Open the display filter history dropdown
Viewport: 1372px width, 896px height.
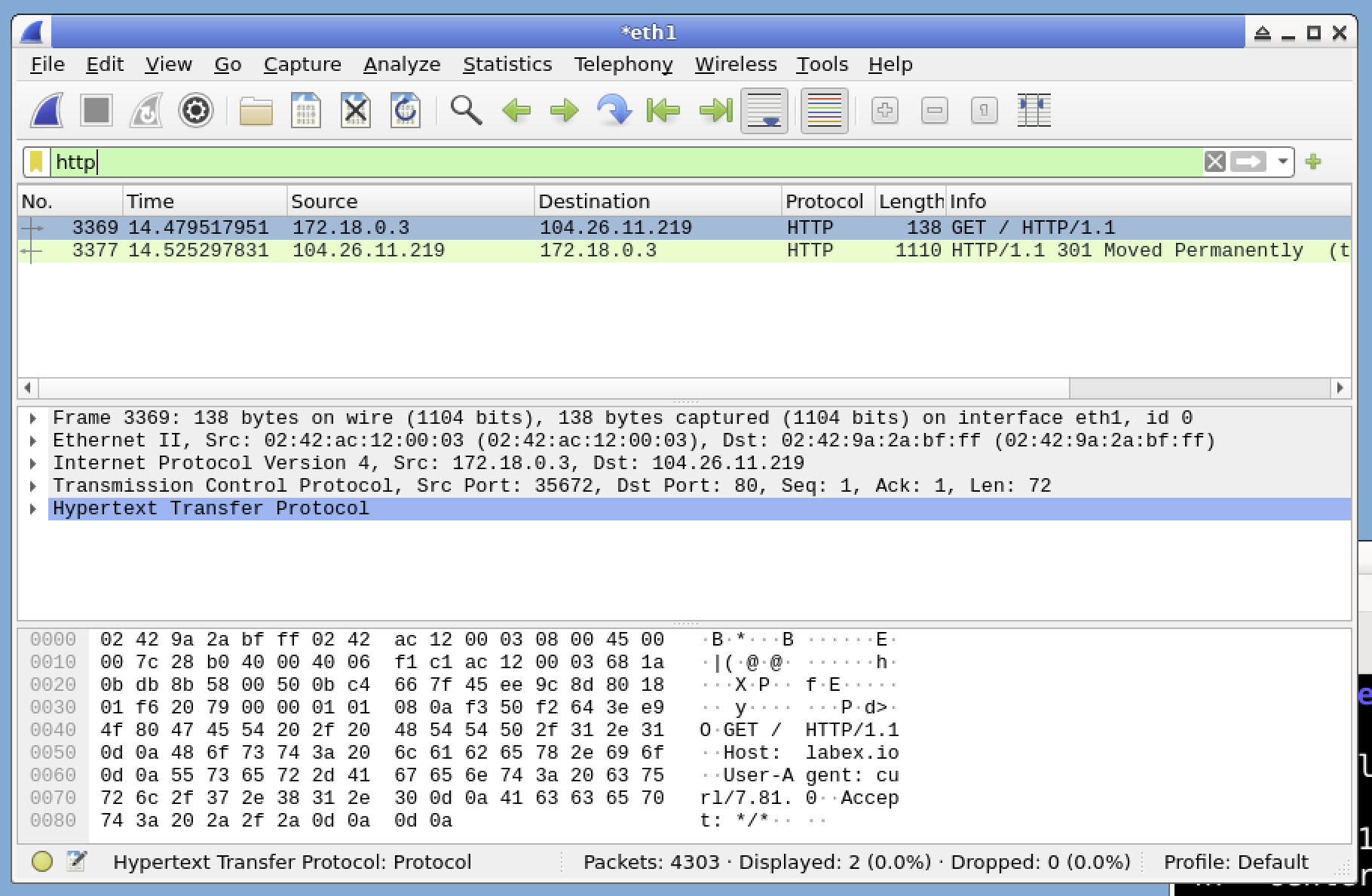click(x=1282, y=162)
